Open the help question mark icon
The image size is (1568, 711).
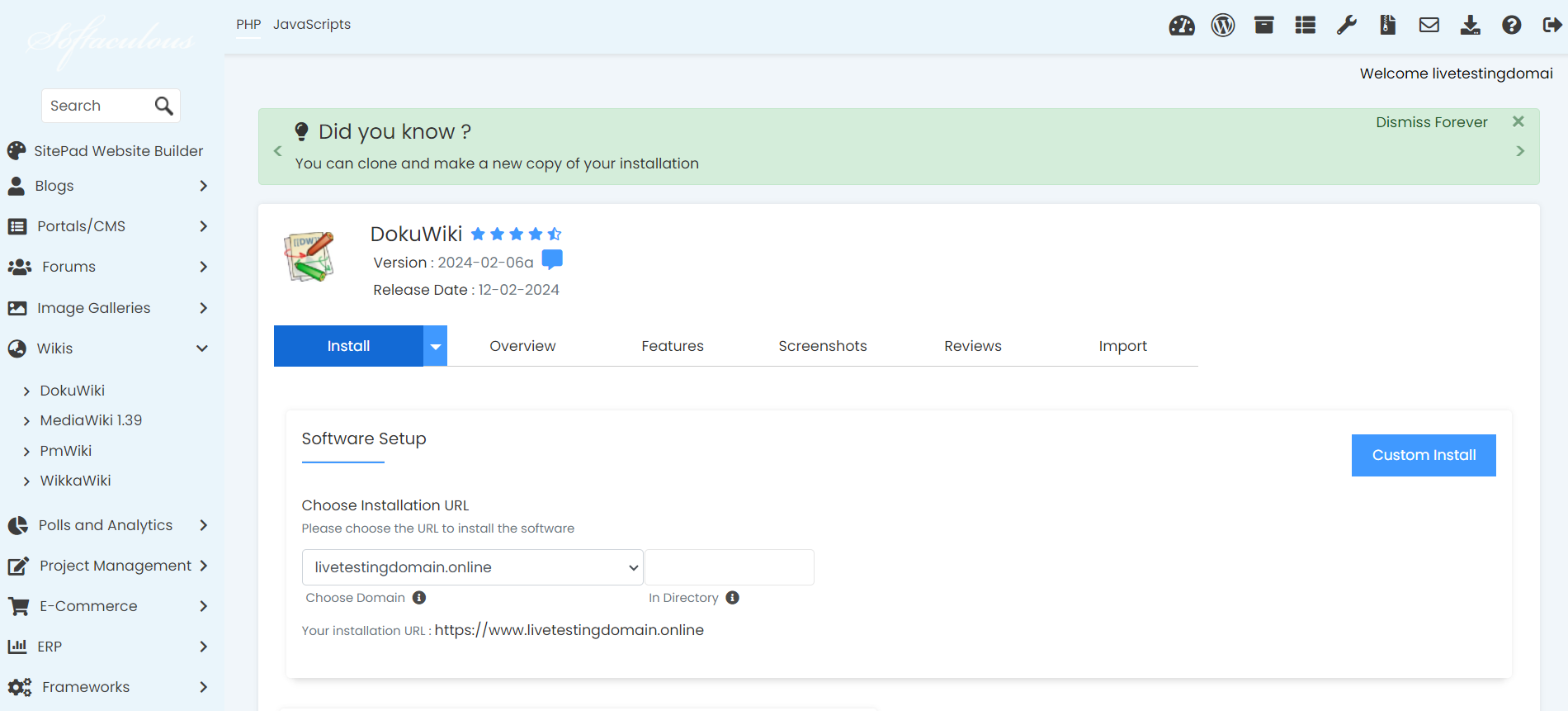tap(1512, 25)
